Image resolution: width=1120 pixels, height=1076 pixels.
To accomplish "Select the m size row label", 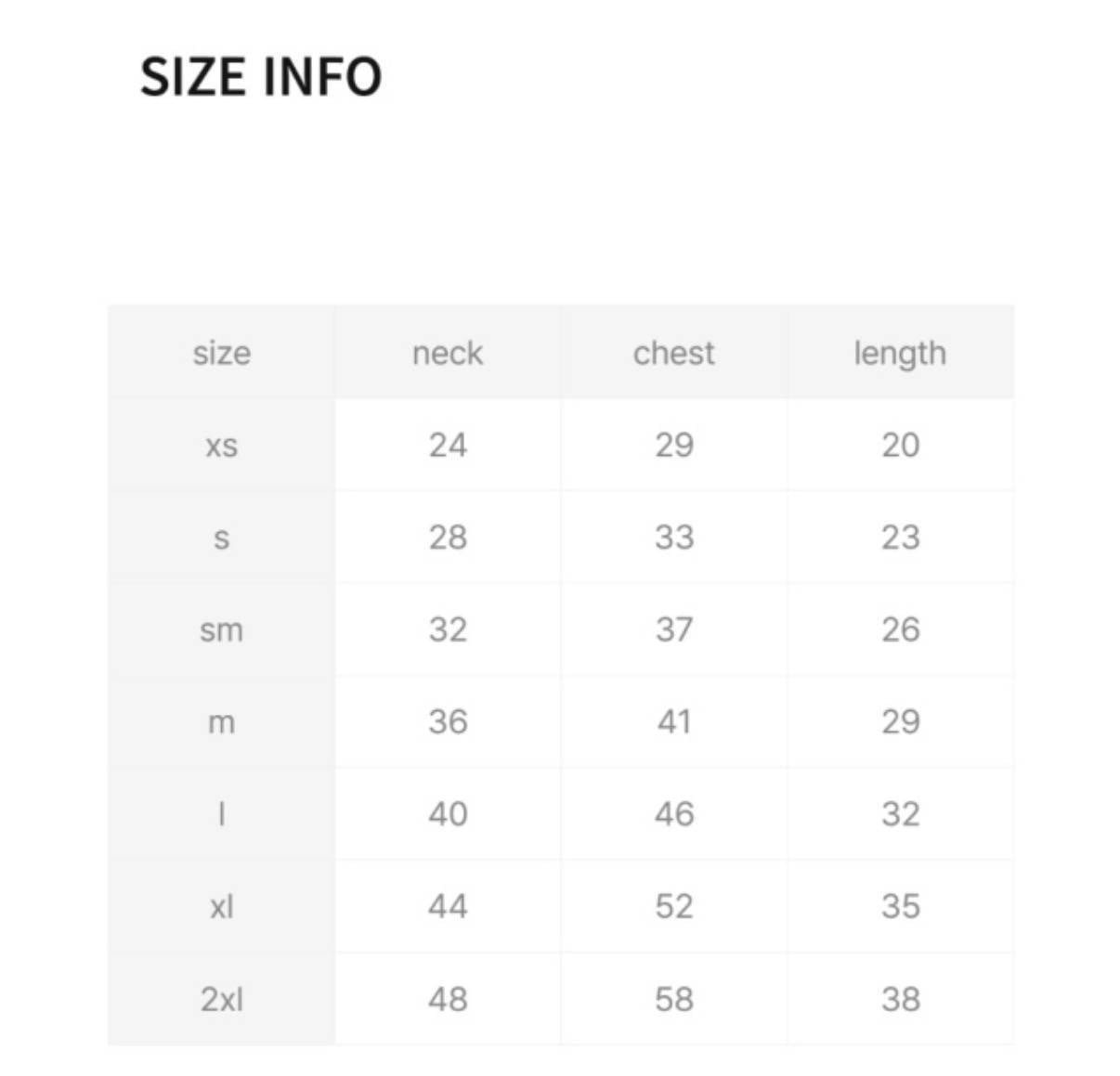I will (x=221, y=722).
